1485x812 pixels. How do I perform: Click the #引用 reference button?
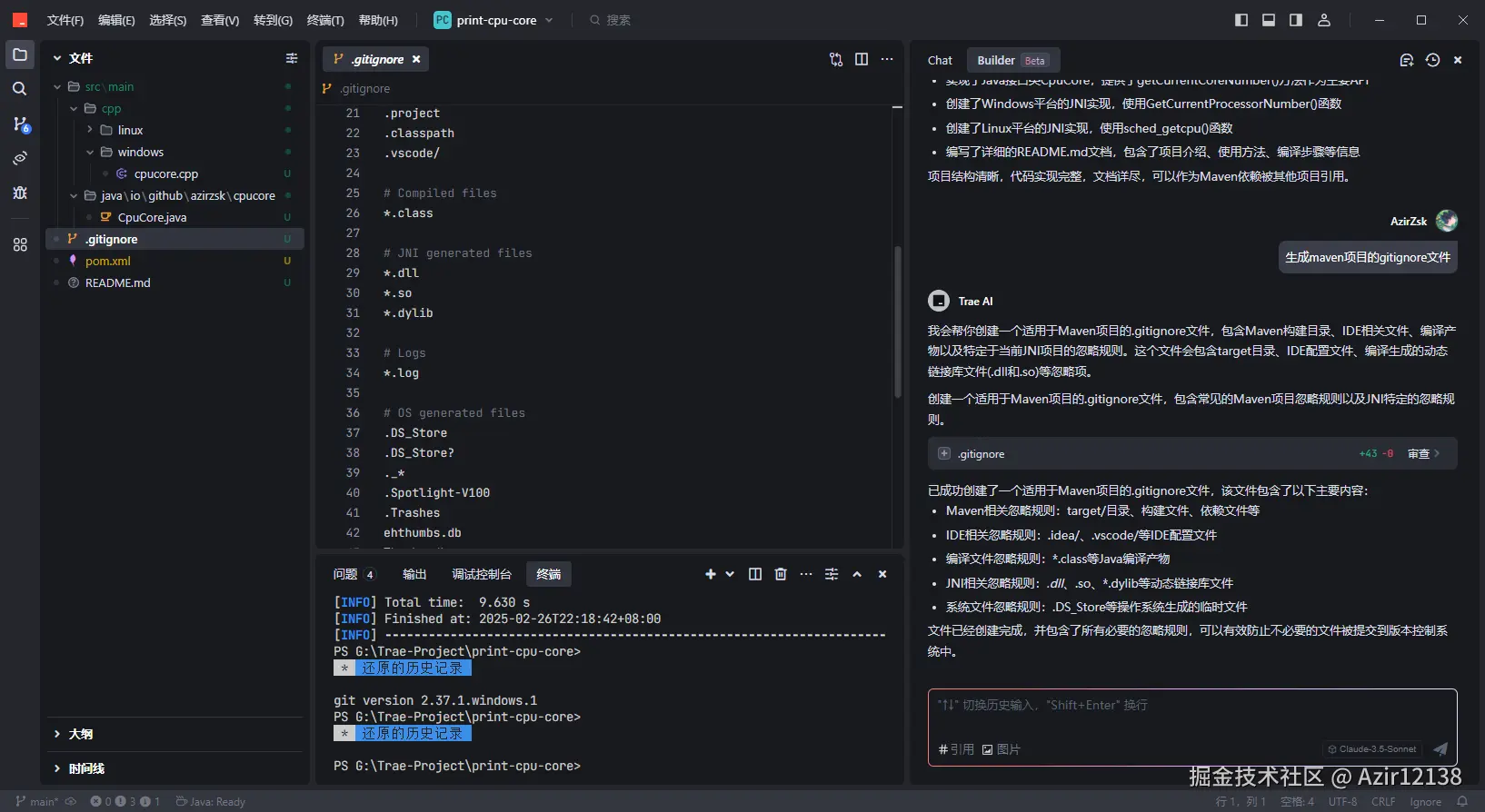point(956,749)
